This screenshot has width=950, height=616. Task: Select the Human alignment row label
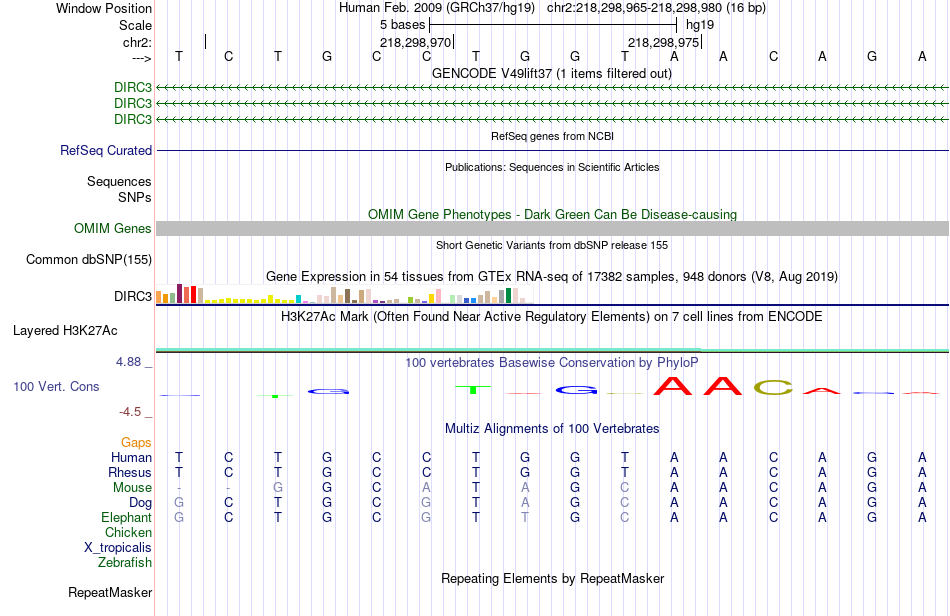tap(131, 457)
